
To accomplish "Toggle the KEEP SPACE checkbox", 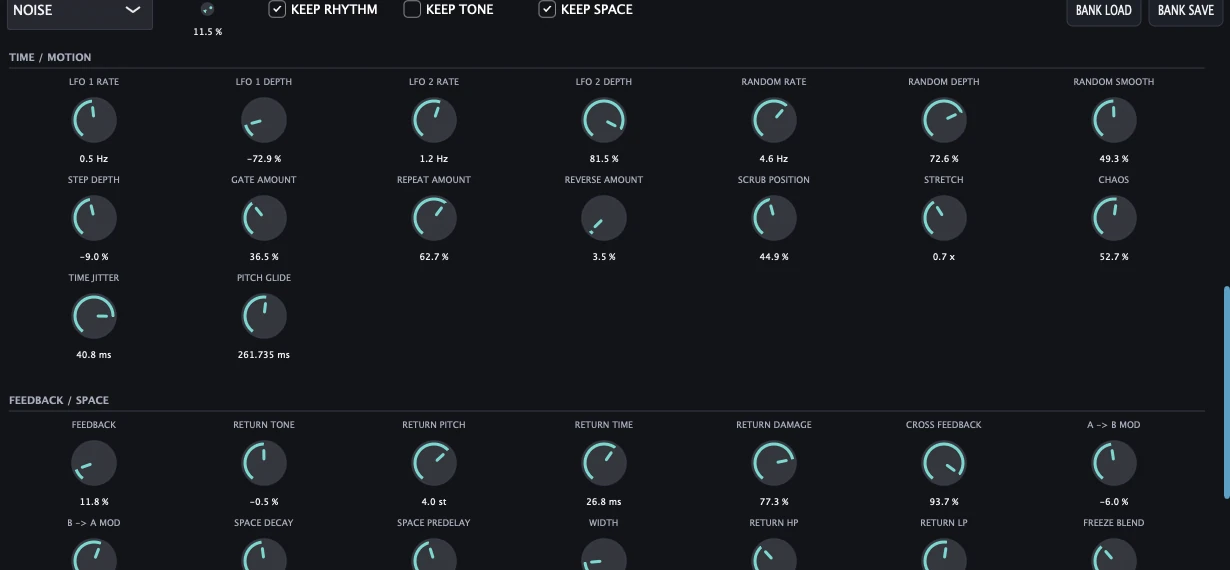I will click(x=547, y=9).
